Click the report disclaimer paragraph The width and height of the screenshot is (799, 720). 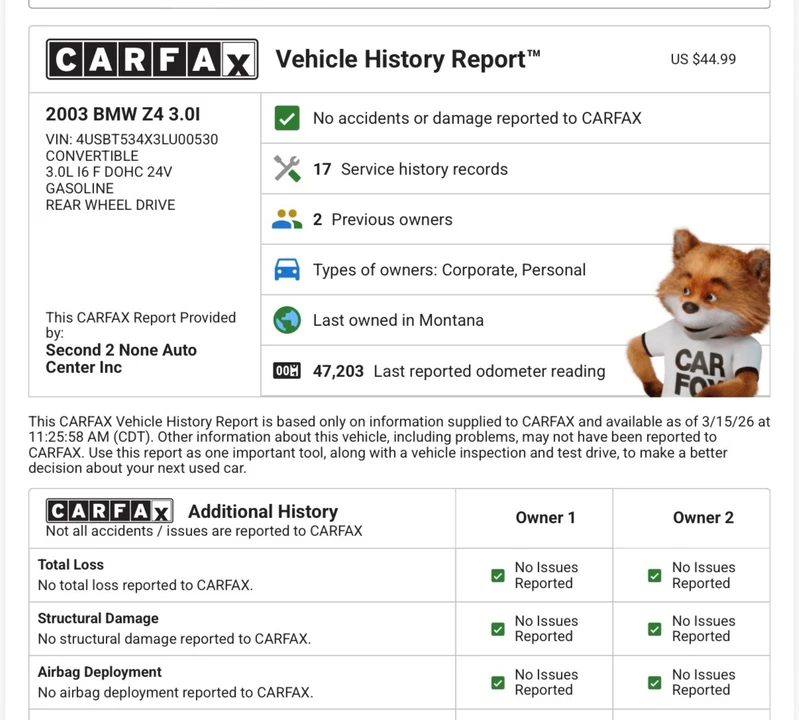(x=399, y=444)
